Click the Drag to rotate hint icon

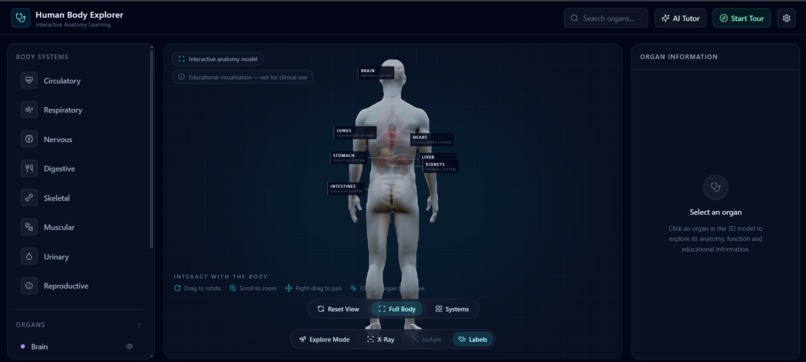pyautogui.click(x=177, y=288)
